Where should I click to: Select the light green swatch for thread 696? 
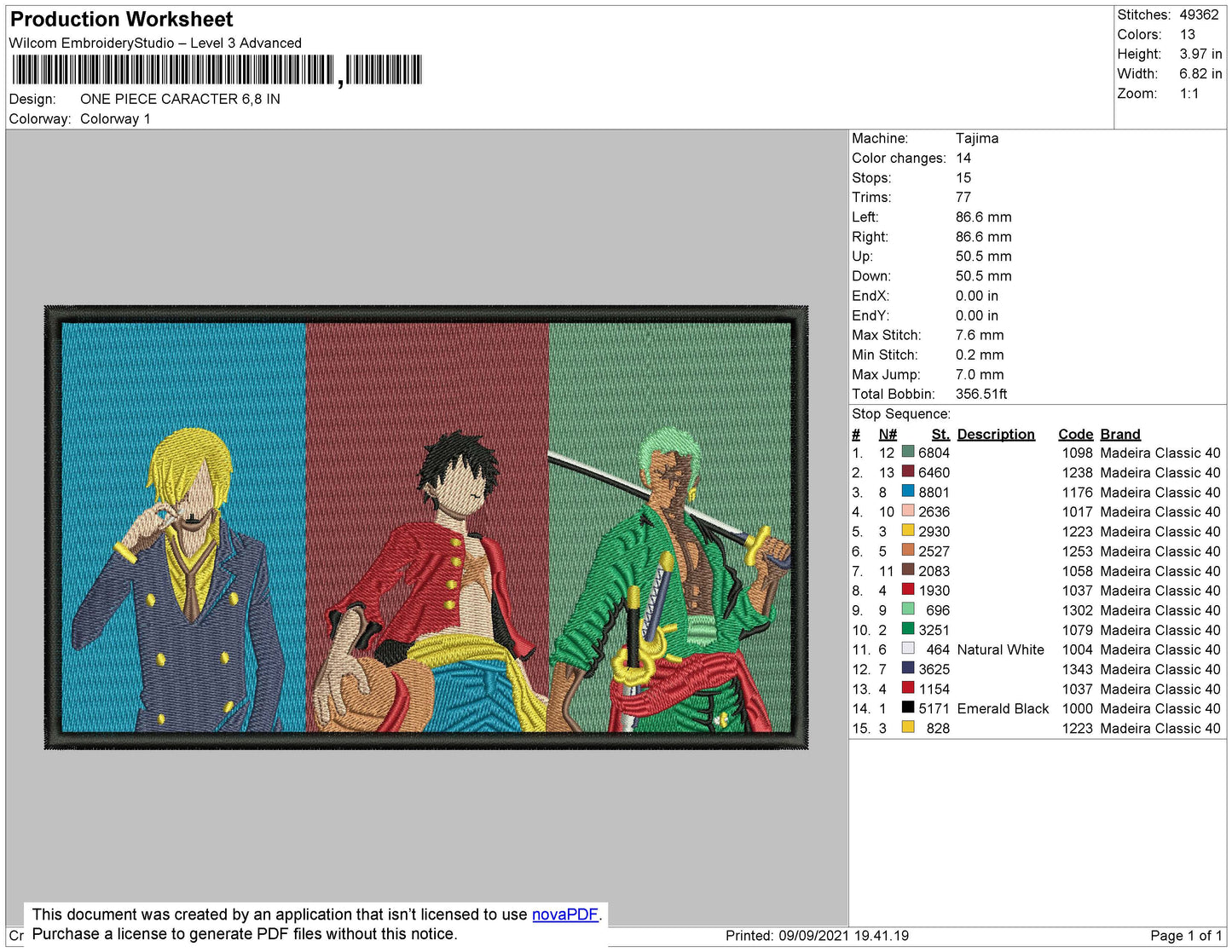tap(908, 609)
